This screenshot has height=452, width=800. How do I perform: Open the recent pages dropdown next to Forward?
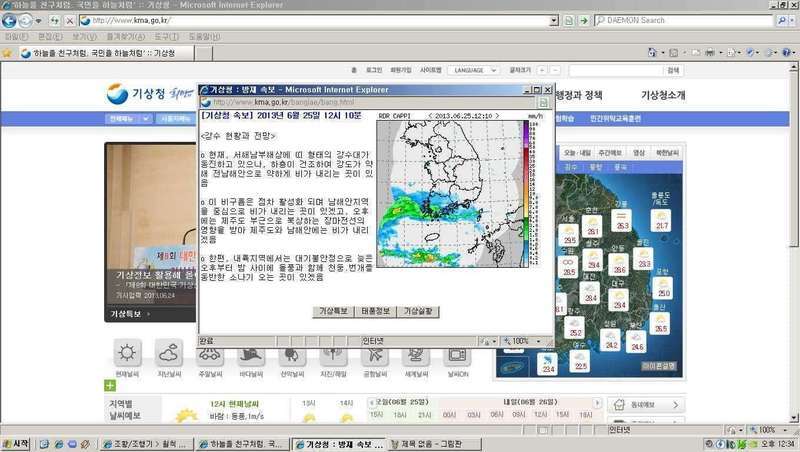coord(39,21)
